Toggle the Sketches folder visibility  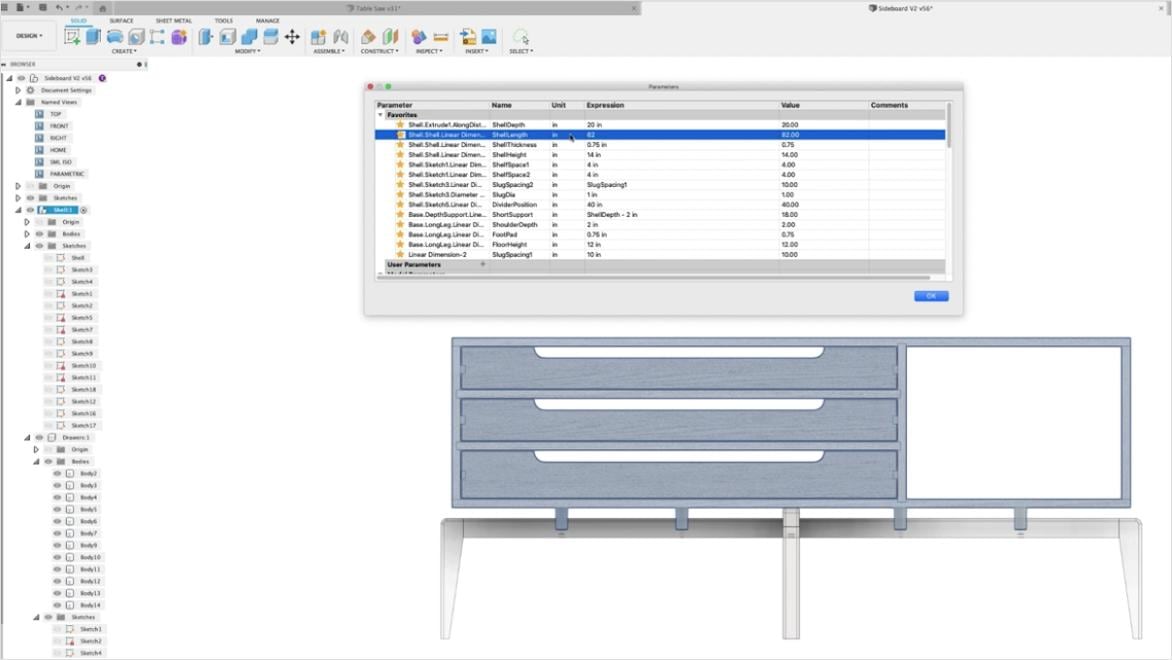pos(30,198)
